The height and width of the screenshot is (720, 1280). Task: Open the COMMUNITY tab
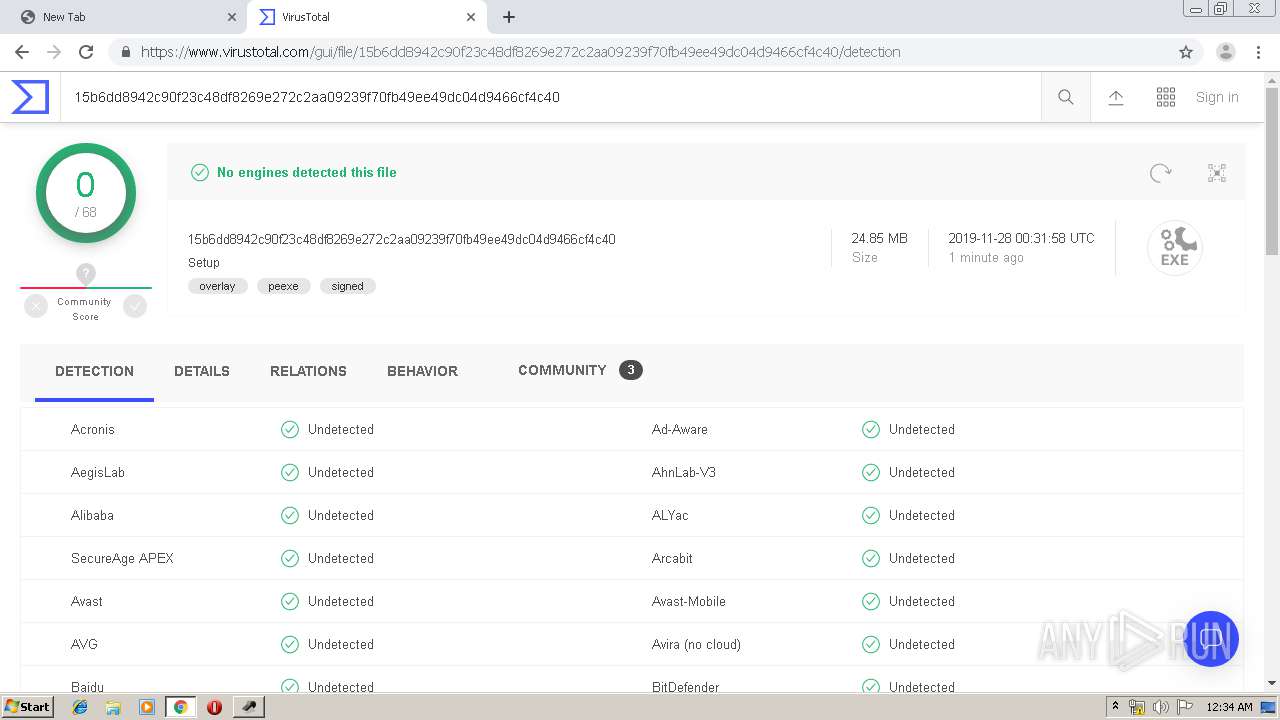click(x=579, y=370)
